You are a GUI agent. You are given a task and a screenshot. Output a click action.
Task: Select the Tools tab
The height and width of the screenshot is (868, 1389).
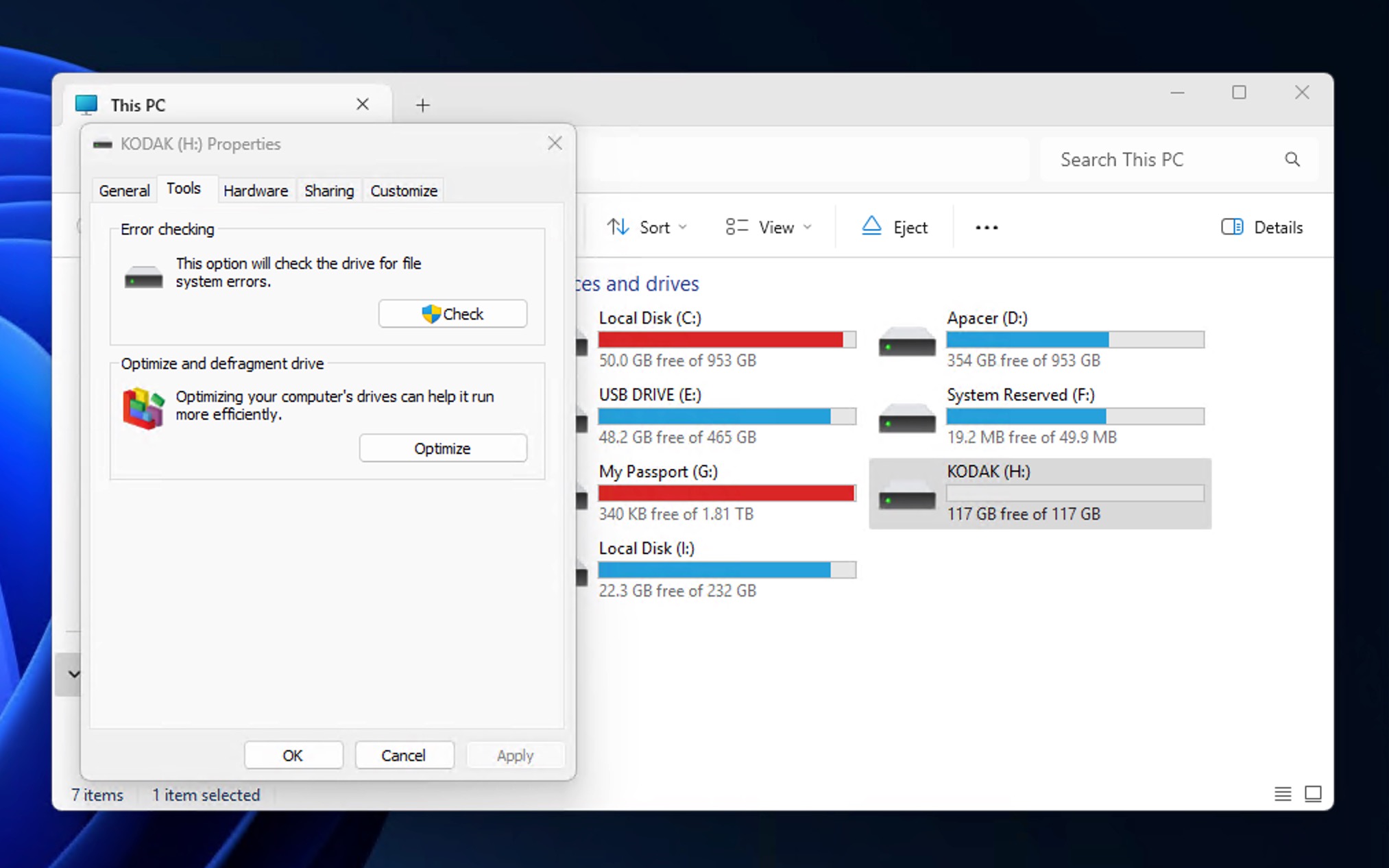tap(184, 189)
